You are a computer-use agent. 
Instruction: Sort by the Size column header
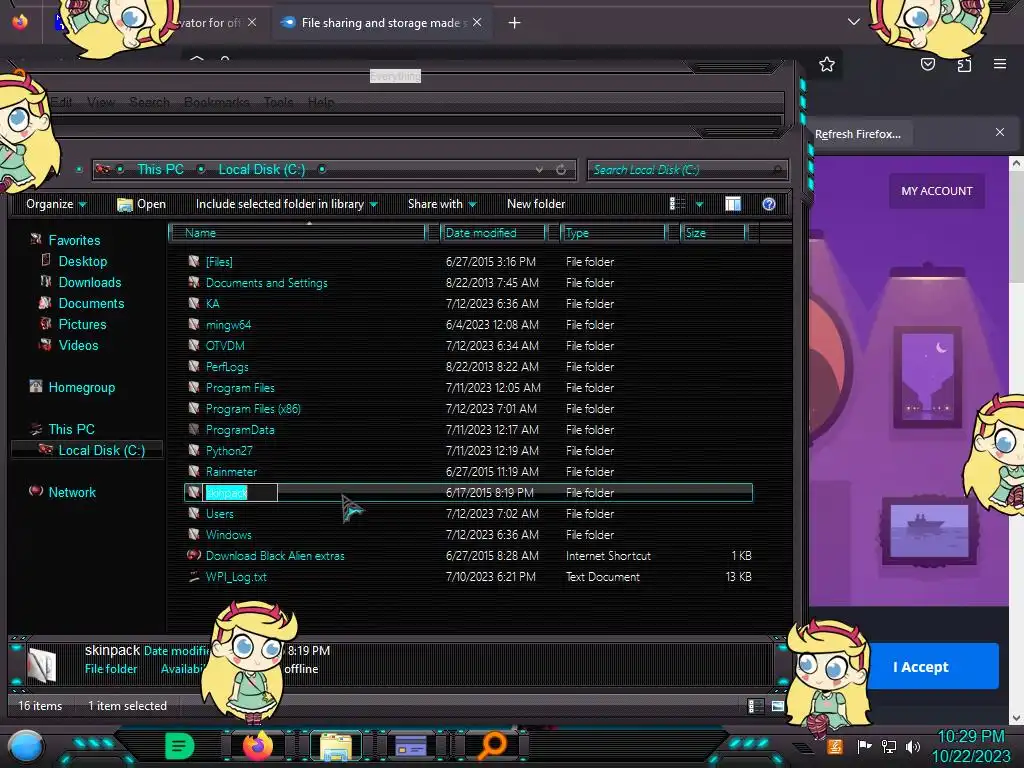click(x=713, y=232)
